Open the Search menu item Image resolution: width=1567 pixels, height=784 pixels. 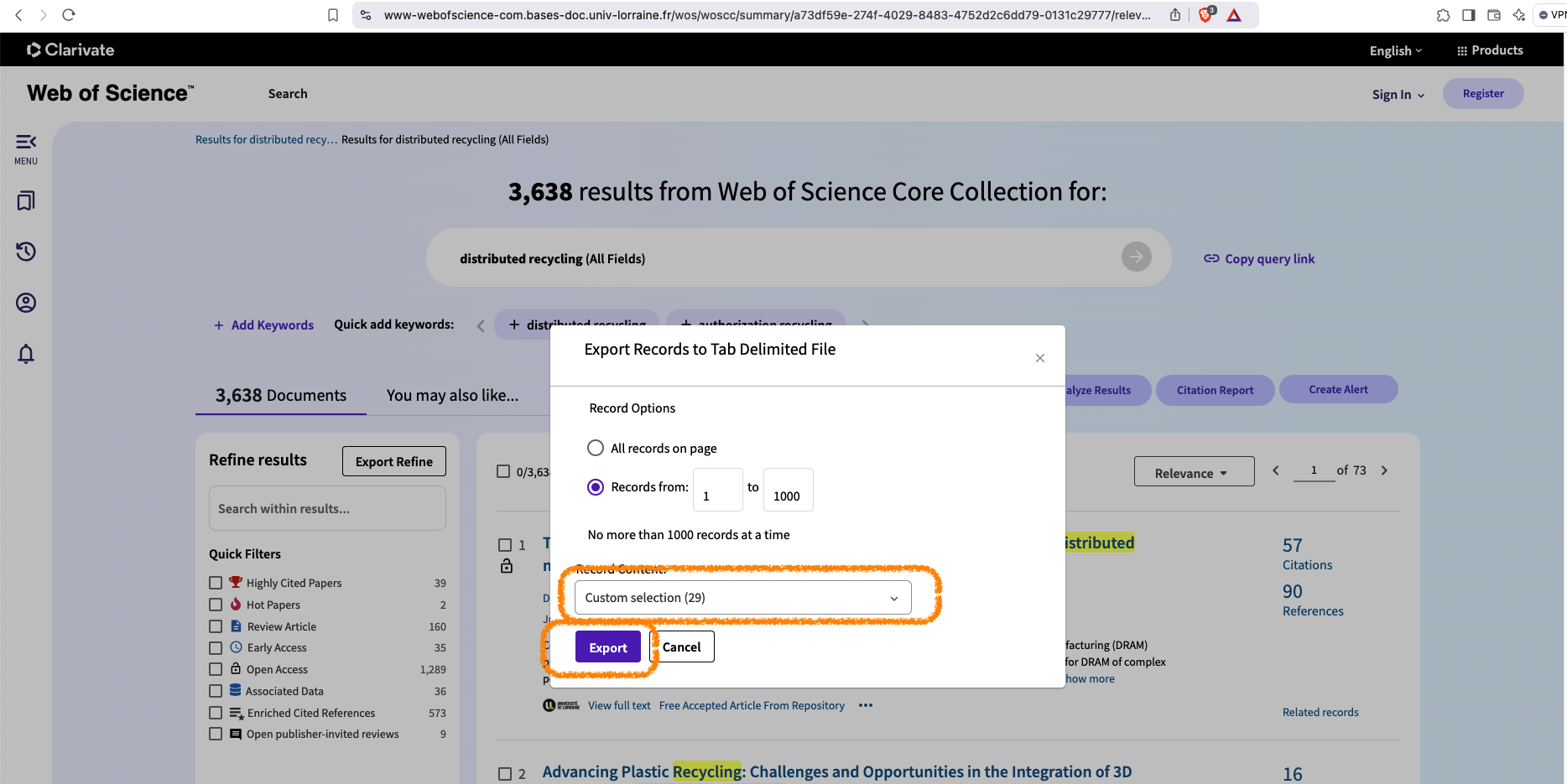288,94
